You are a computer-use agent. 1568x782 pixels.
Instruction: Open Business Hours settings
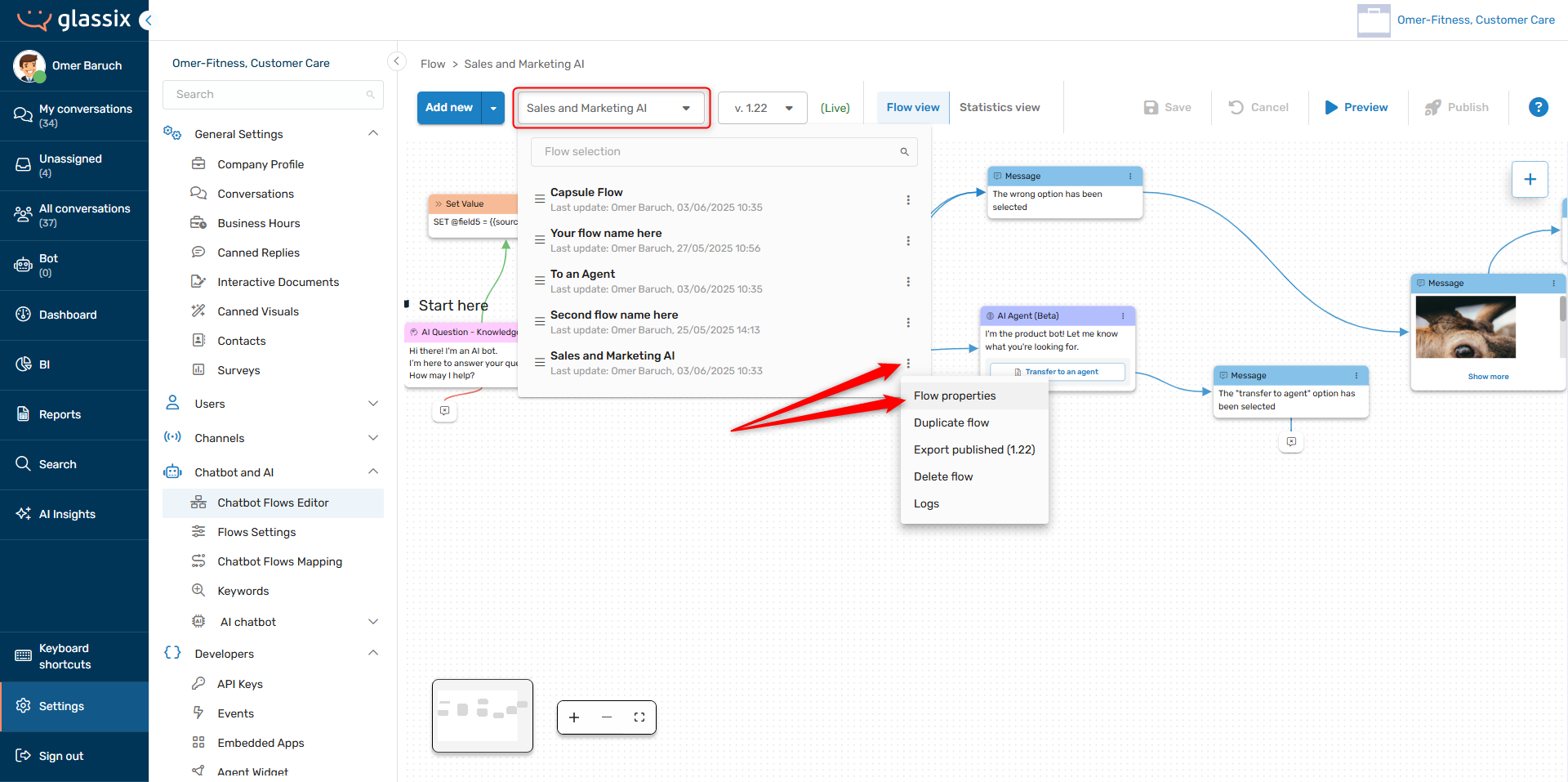pos(273,223)
